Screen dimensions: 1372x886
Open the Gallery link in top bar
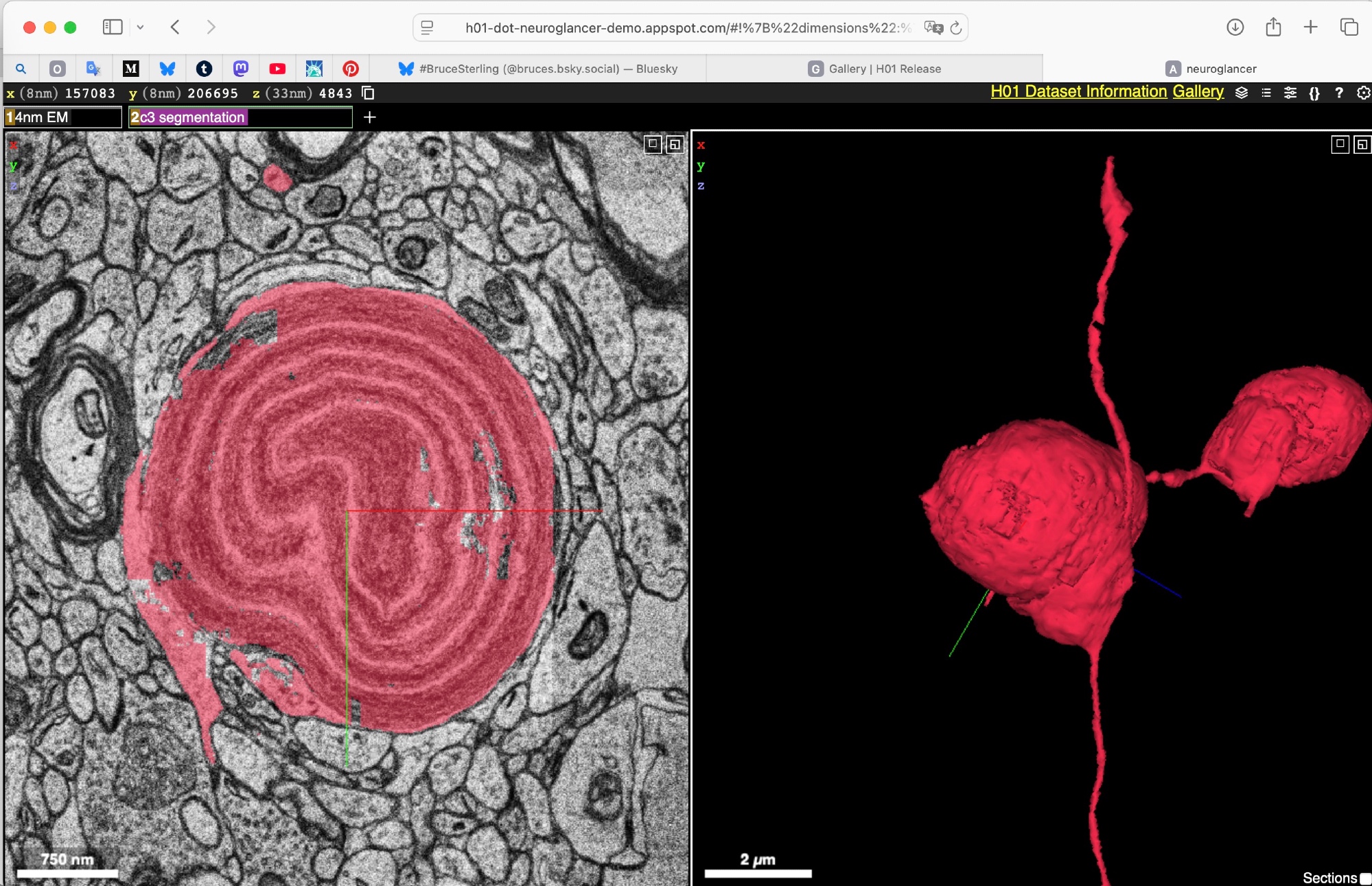[1198, 92]
